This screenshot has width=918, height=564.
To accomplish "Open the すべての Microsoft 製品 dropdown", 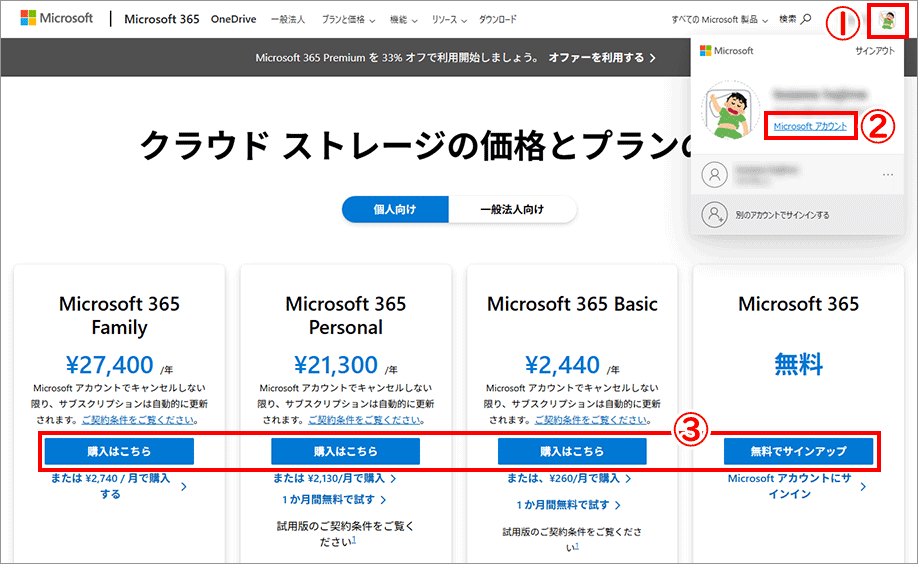I will pos(721,20).
